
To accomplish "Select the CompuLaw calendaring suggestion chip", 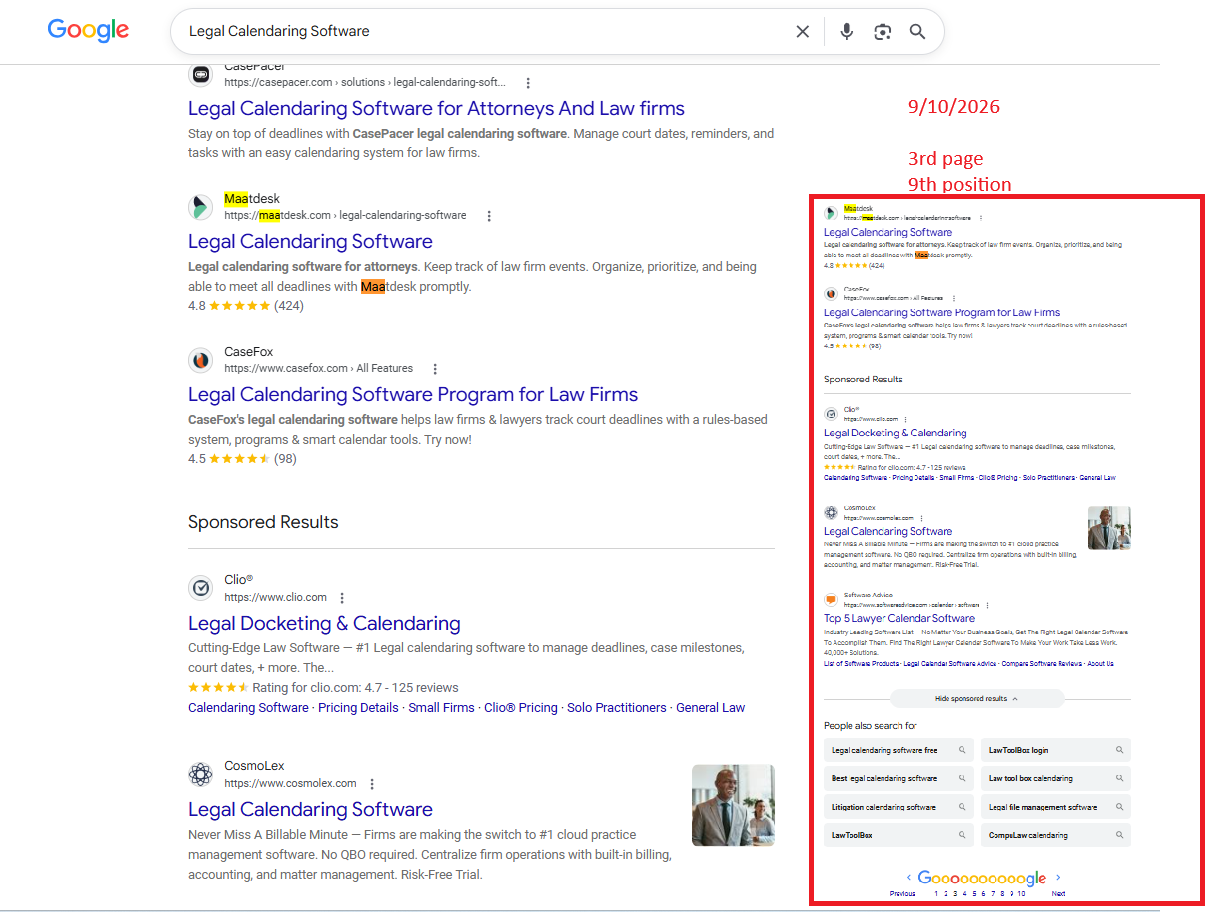I will (1056, 835).
